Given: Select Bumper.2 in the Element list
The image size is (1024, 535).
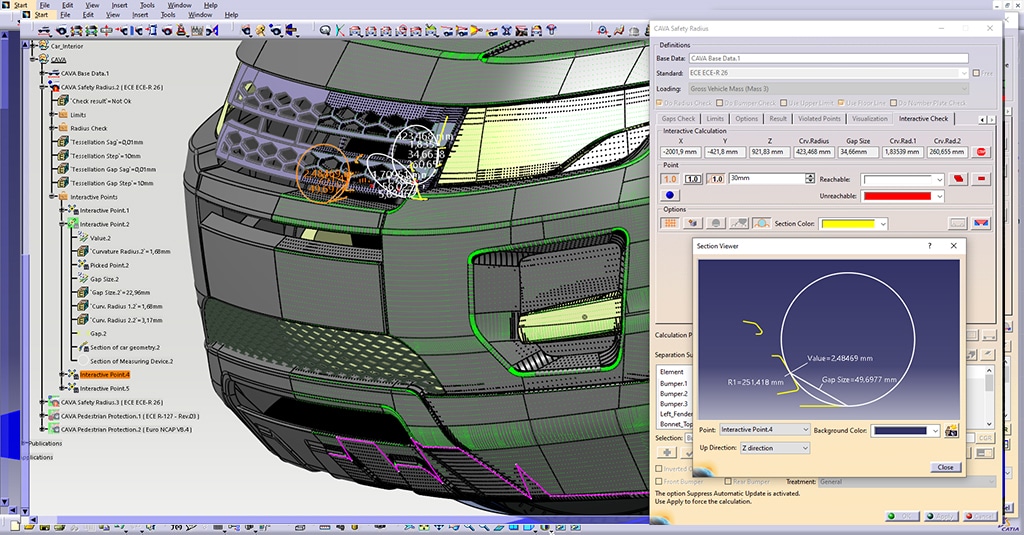Looking at the screenshot, I should 673,394.
